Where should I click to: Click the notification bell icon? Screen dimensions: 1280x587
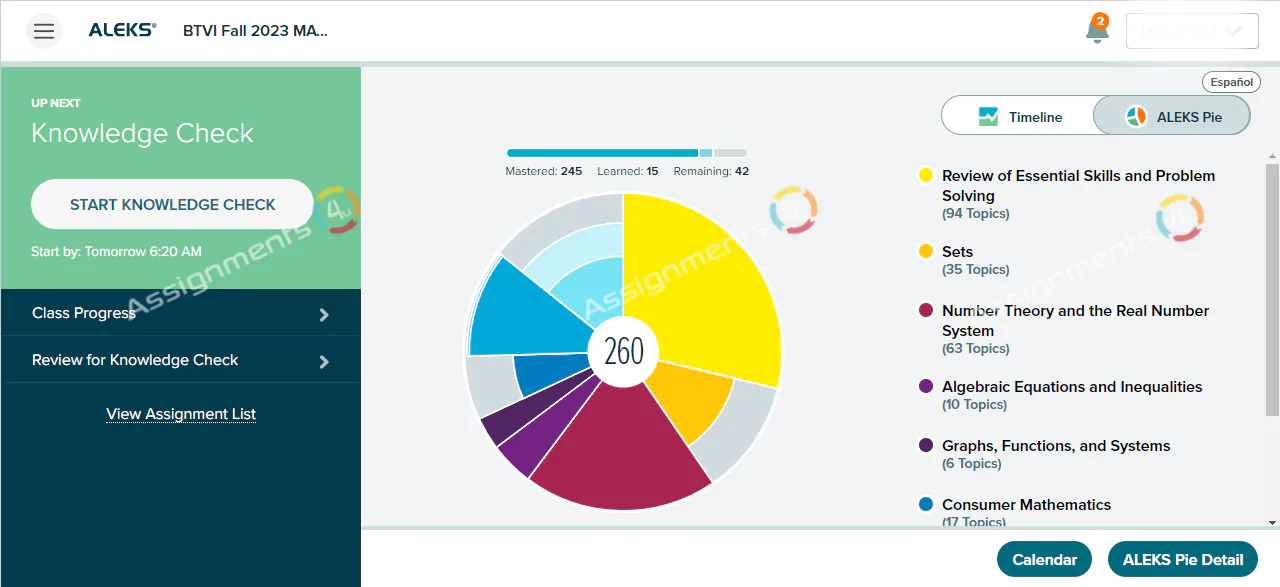click(x=1097, y=30)
